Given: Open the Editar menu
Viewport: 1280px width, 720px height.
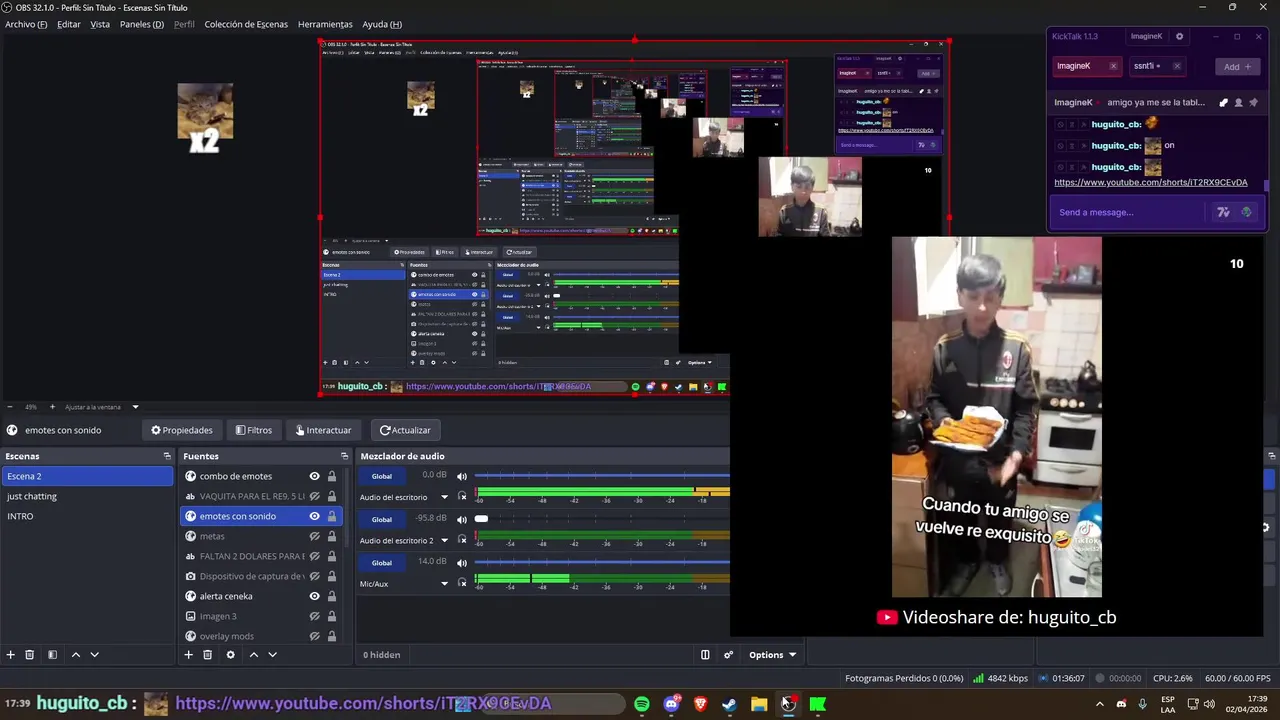Looking at the screenshot, I should 69,24.
